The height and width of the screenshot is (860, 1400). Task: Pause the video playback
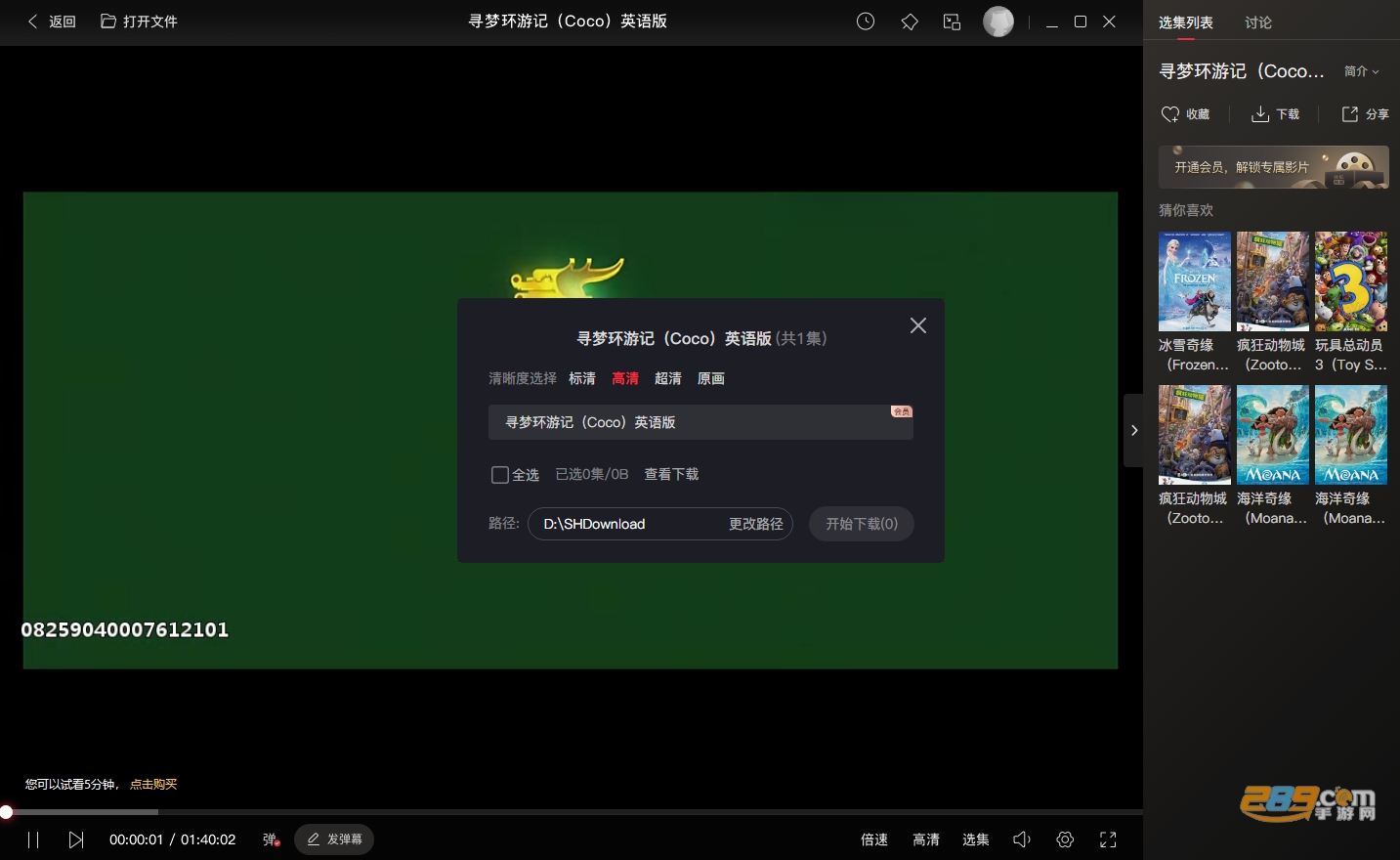(x=33, y=839)
